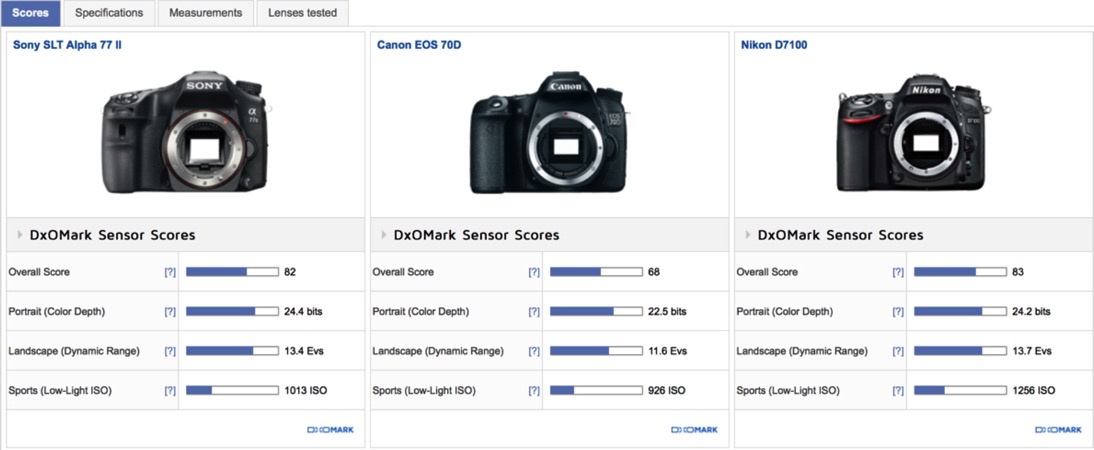Click Nikon low-light bar at 1256 ISO
The width and height of the screenshot is (1094, 450).
tap(961, 391)
